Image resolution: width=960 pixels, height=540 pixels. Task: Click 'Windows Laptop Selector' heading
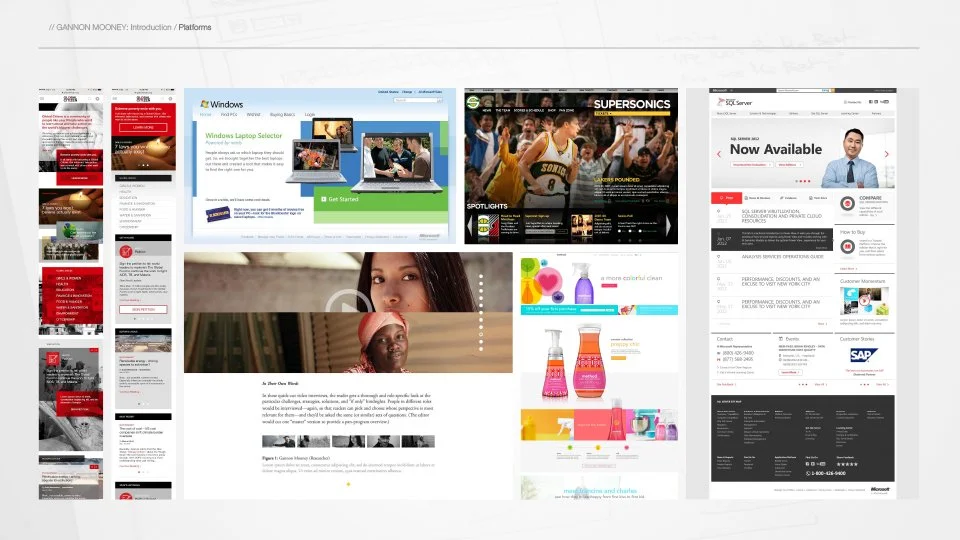244,135
